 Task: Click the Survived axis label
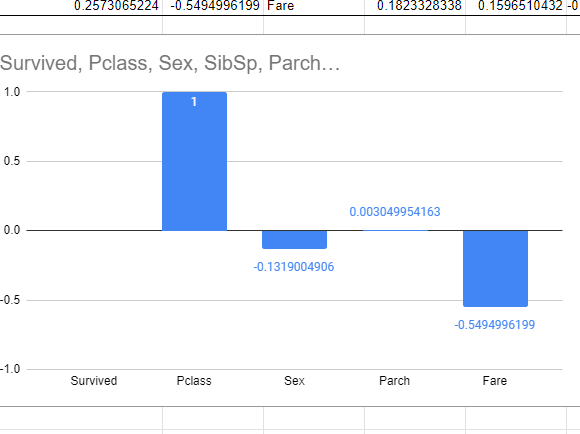click(x=94, y=381)
